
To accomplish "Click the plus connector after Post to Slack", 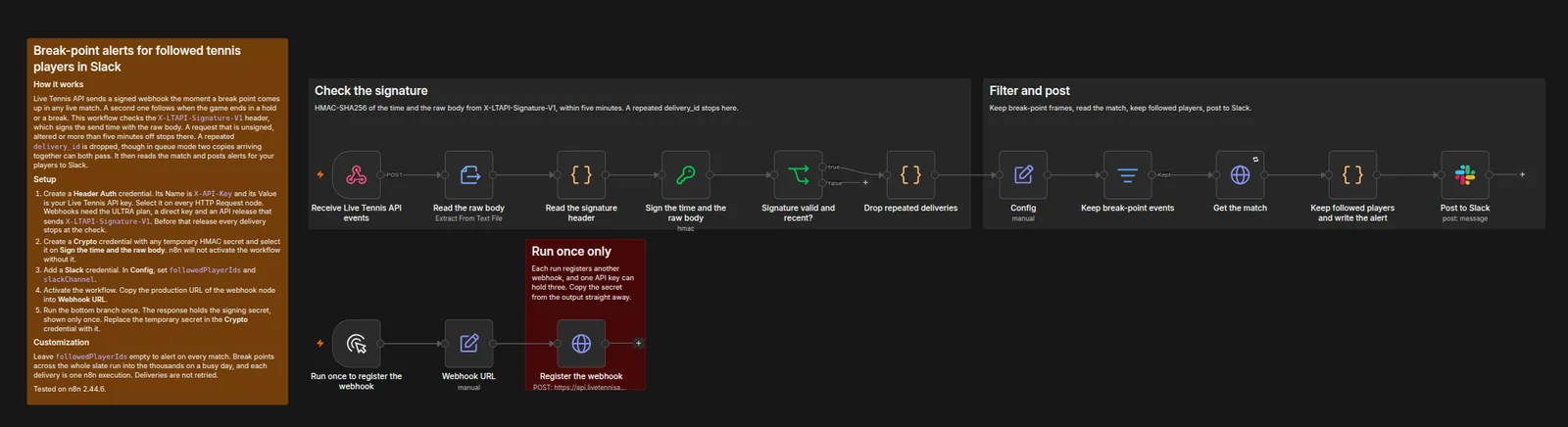I will point(1522,175).
